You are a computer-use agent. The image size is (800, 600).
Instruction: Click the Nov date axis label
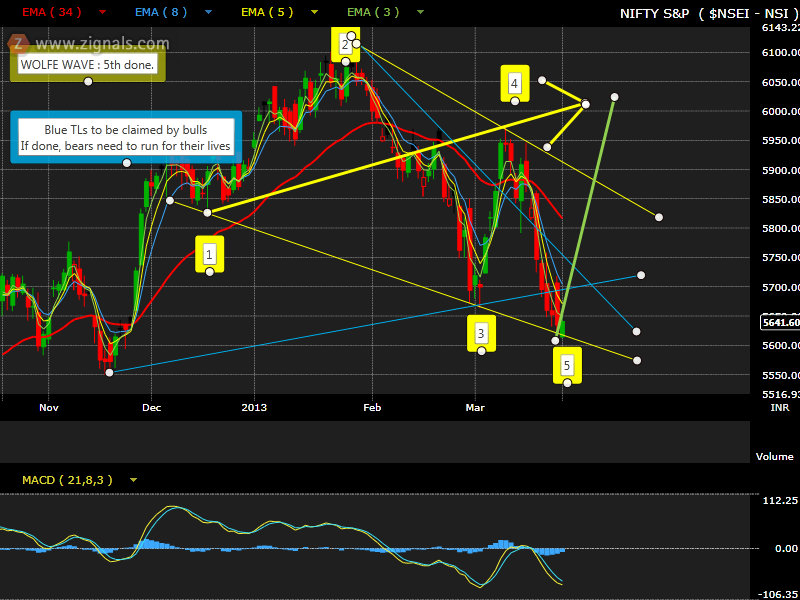(x=48, y=408)
